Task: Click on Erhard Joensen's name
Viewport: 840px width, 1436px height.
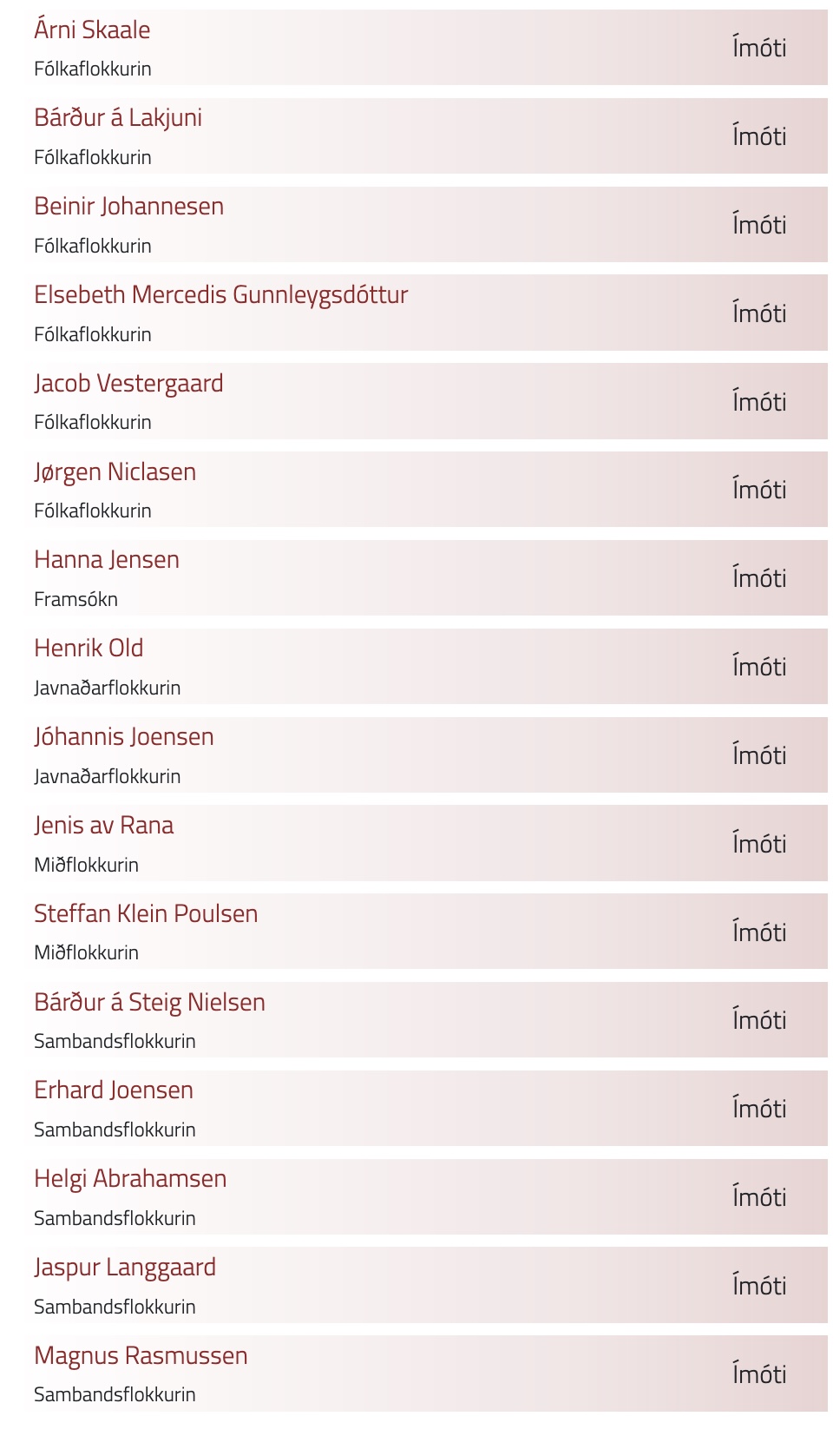Action: coord(114,1090)
